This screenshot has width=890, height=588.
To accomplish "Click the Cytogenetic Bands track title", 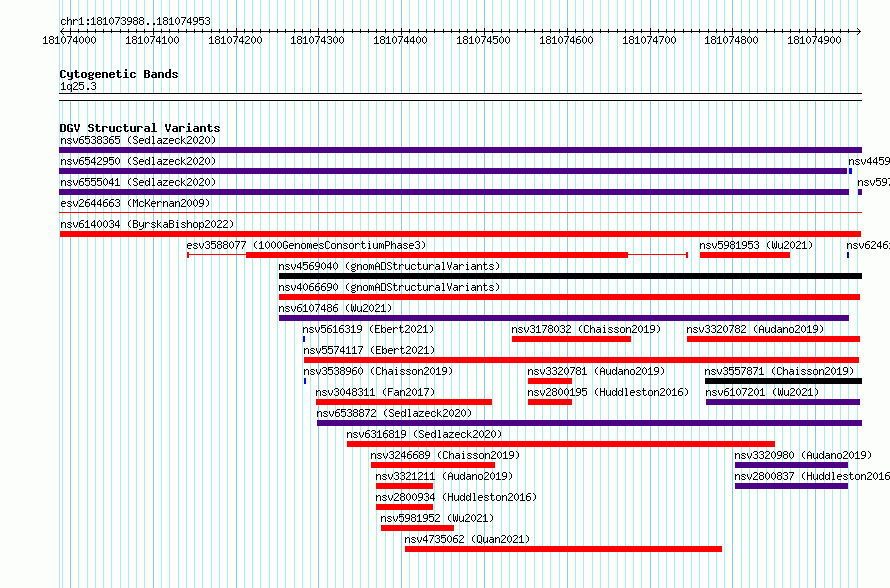I will 119,74.
